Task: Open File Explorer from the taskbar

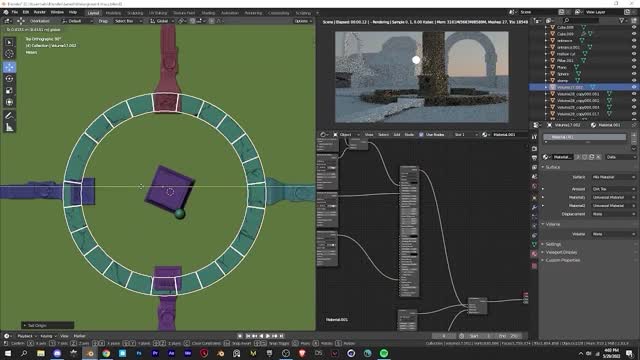Action: (41, 353)
